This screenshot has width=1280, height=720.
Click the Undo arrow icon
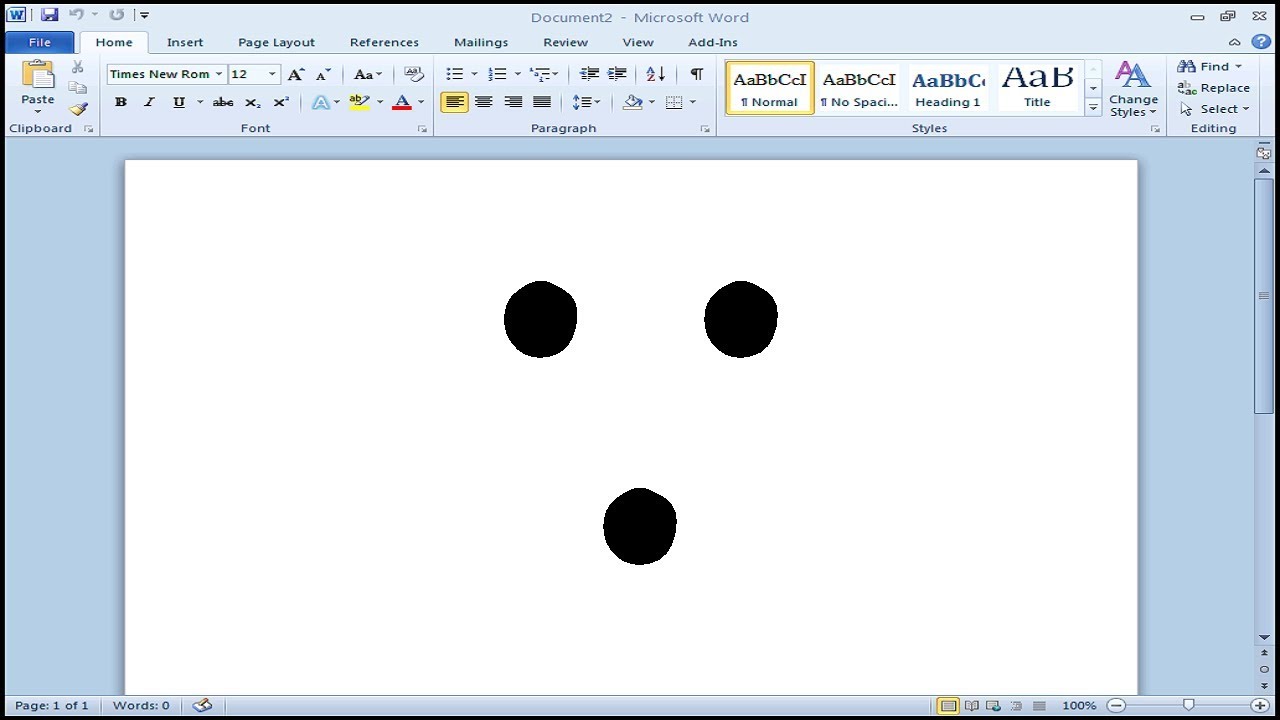76,15
